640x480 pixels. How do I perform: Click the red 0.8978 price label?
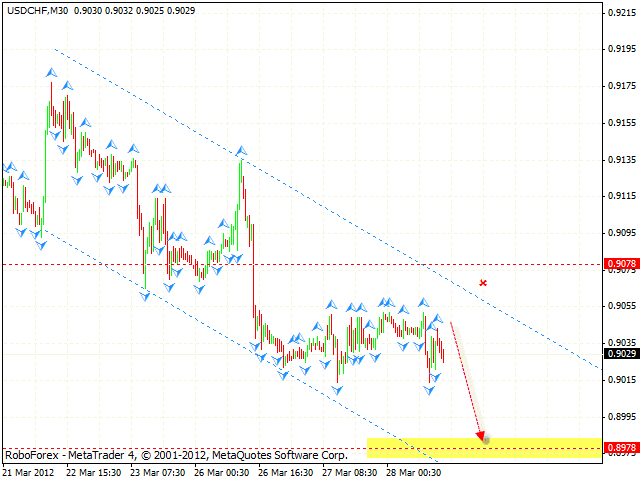click(621, 448)
